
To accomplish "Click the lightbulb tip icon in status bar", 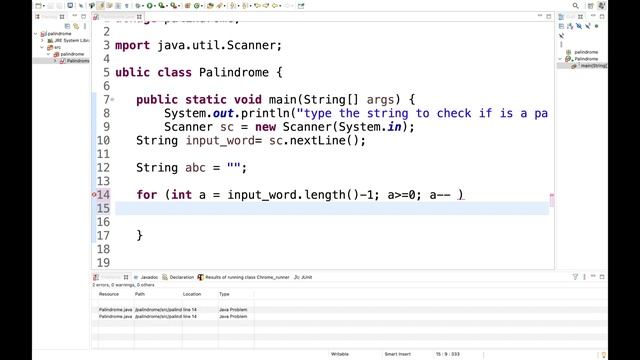I will click(604, 355).
